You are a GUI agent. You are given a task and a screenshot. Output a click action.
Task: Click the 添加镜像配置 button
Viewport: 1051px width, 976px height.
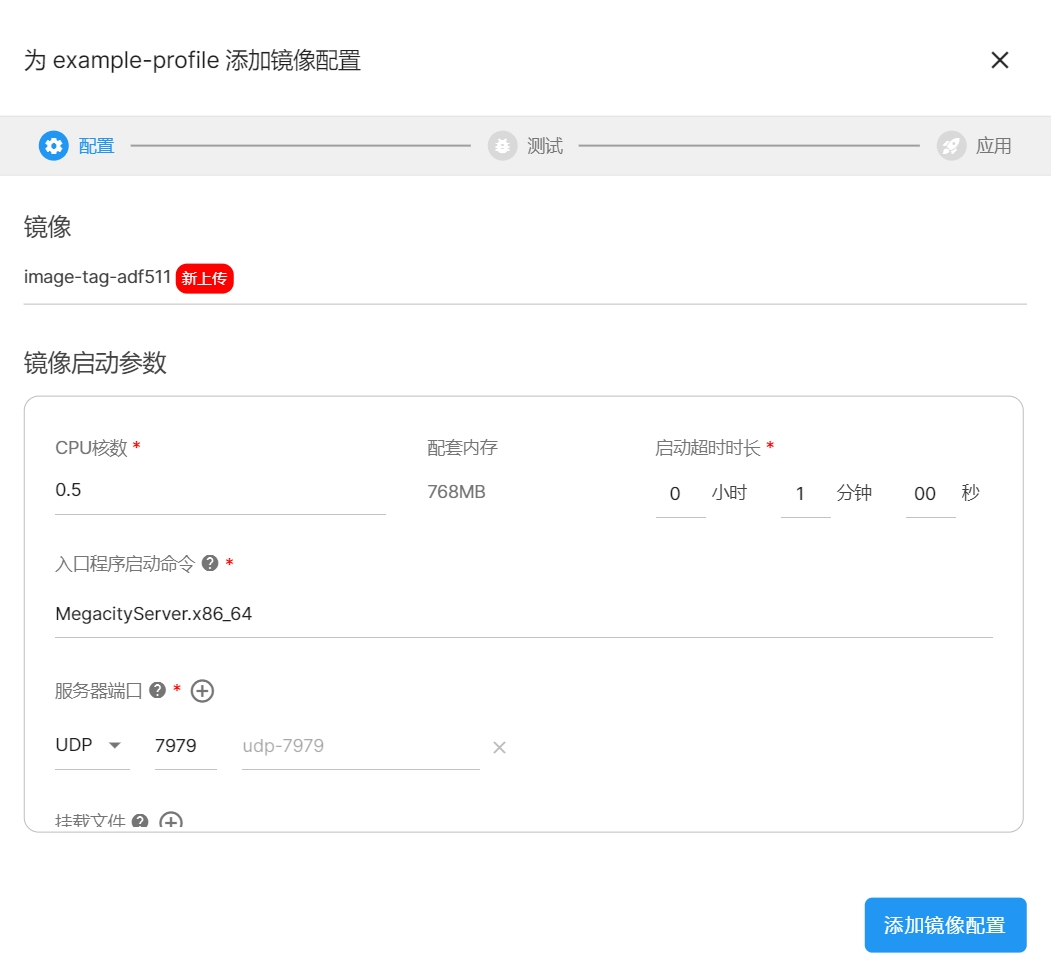pos(945,925)
